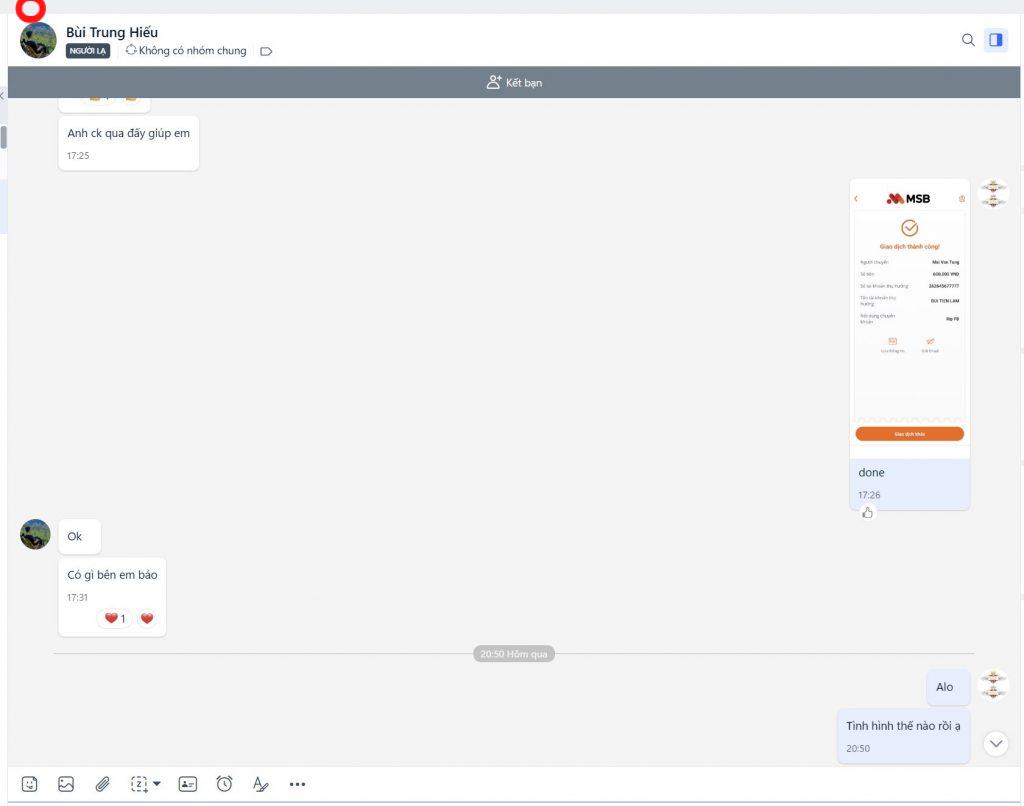Open the text formatting tool

coord(260,784)
